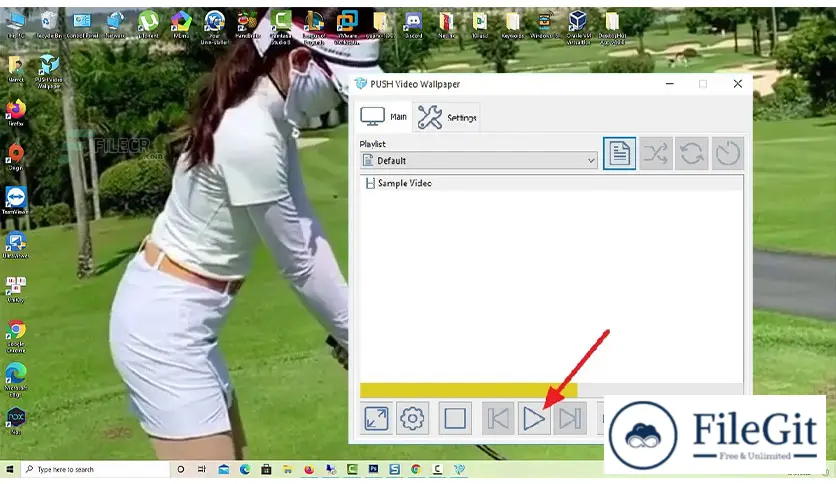
Task: Open the gear settings button in bottom toolbar
Action: [x=412, y=418]
